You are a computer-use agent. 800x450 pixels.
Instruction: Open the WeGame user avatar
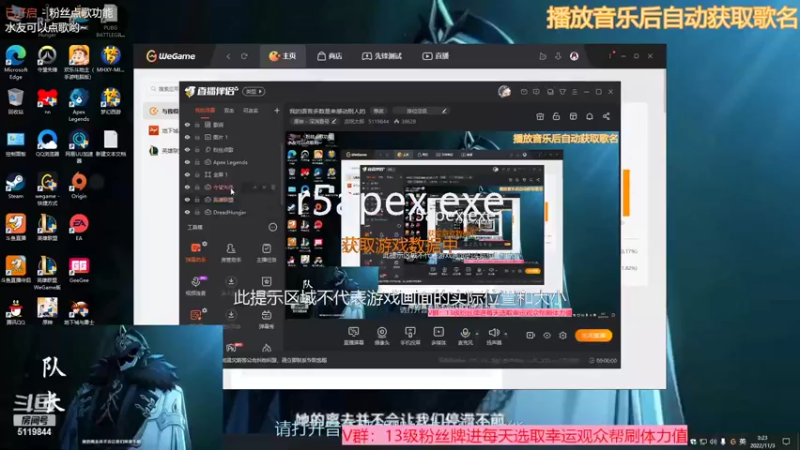coord(574,56)
